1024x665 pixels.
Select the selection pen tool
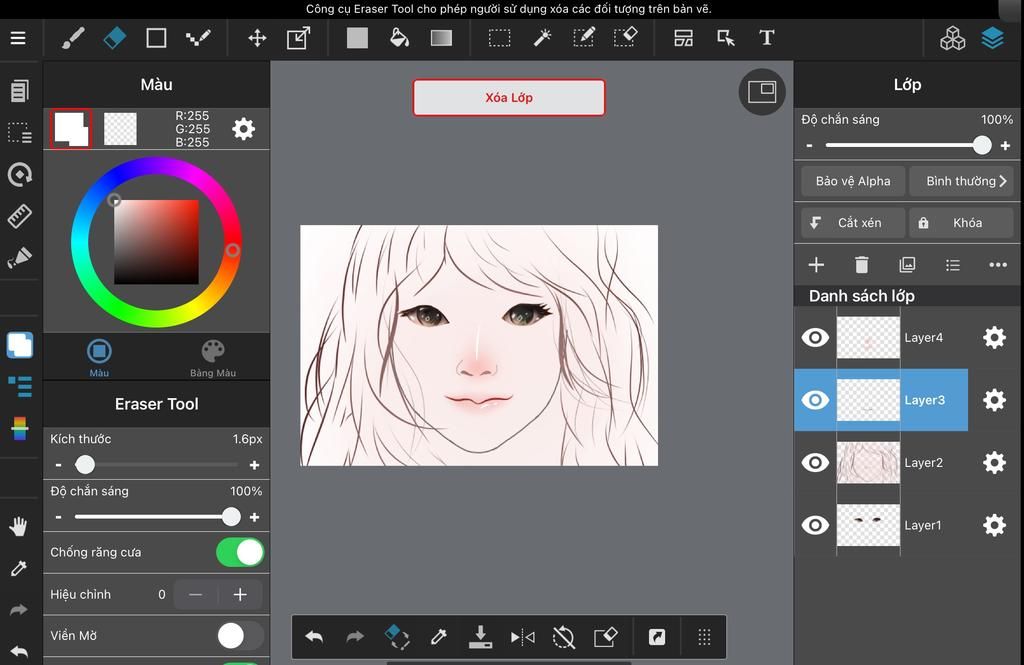click(x=584, y=37)
